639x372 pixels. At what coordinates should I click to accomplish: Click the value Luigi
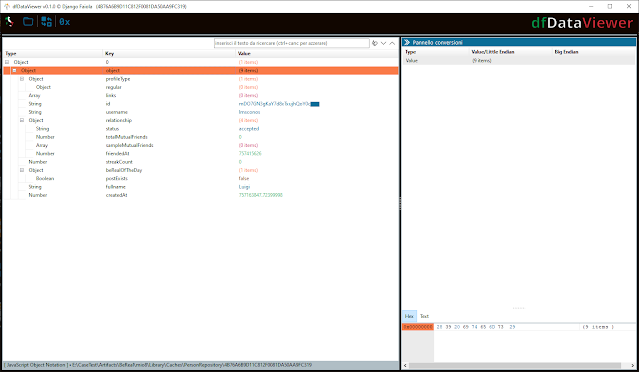click(244, 187)
